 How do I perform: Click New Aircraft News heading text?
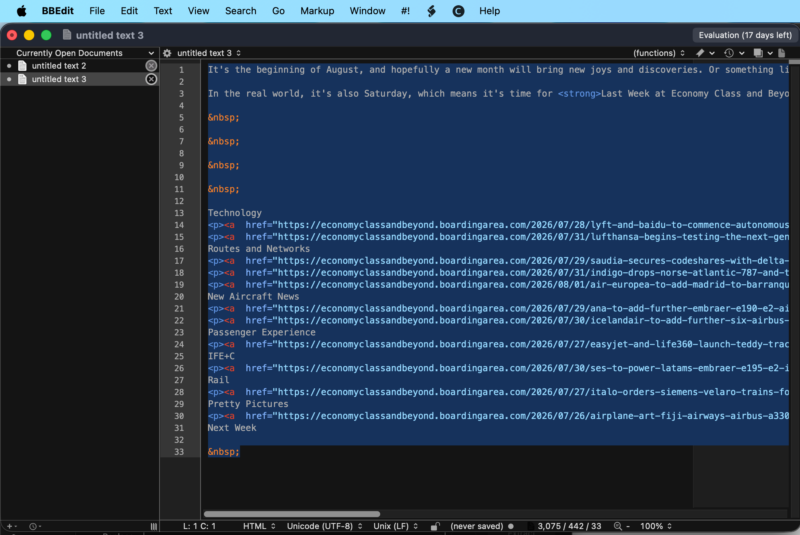pos(253,296)
